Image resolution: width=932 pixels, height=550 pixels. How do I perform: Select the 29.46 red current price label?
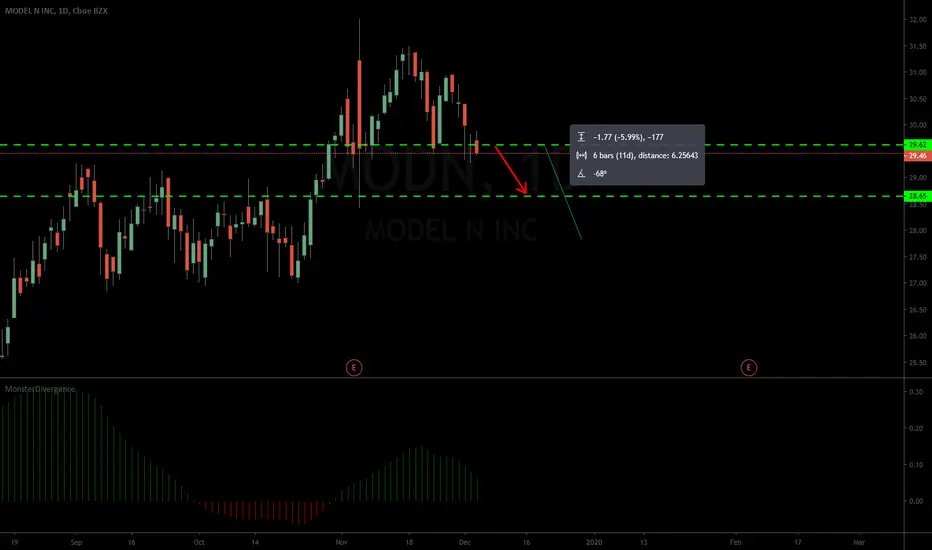pyautogui.click(x=917, y=156)
